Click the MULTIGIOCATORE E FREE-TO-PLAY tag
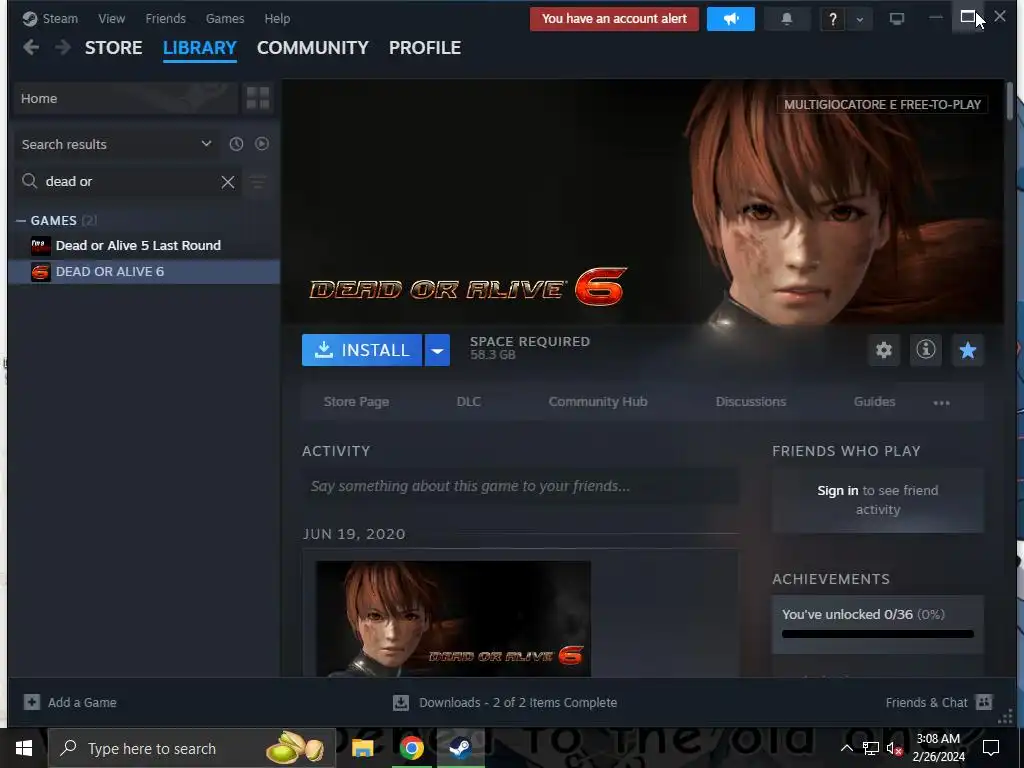This screenshot has width=1024, height=768. [x=882, y=104]
